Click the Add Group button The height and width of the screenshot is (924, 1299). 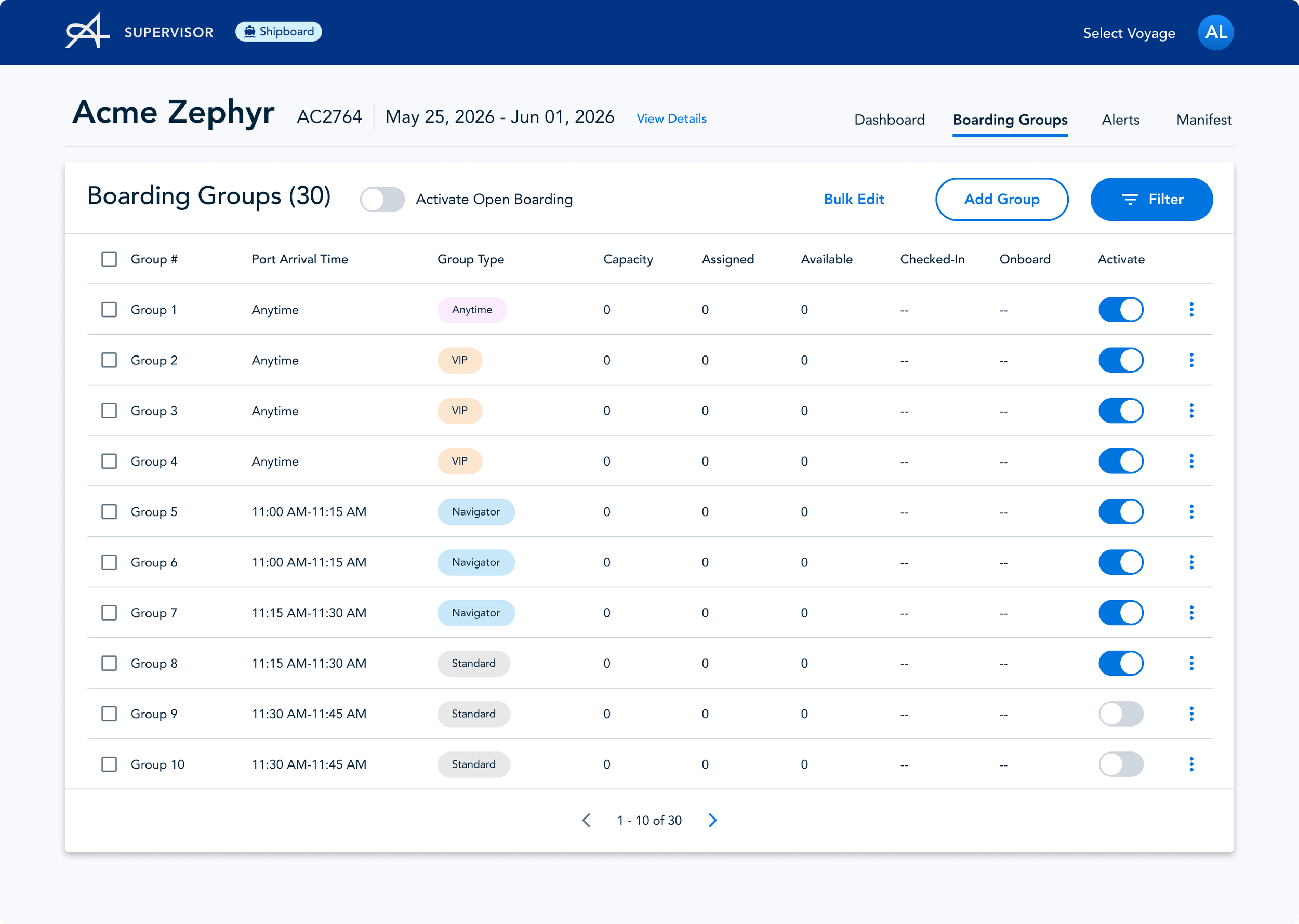point(1001,199)
